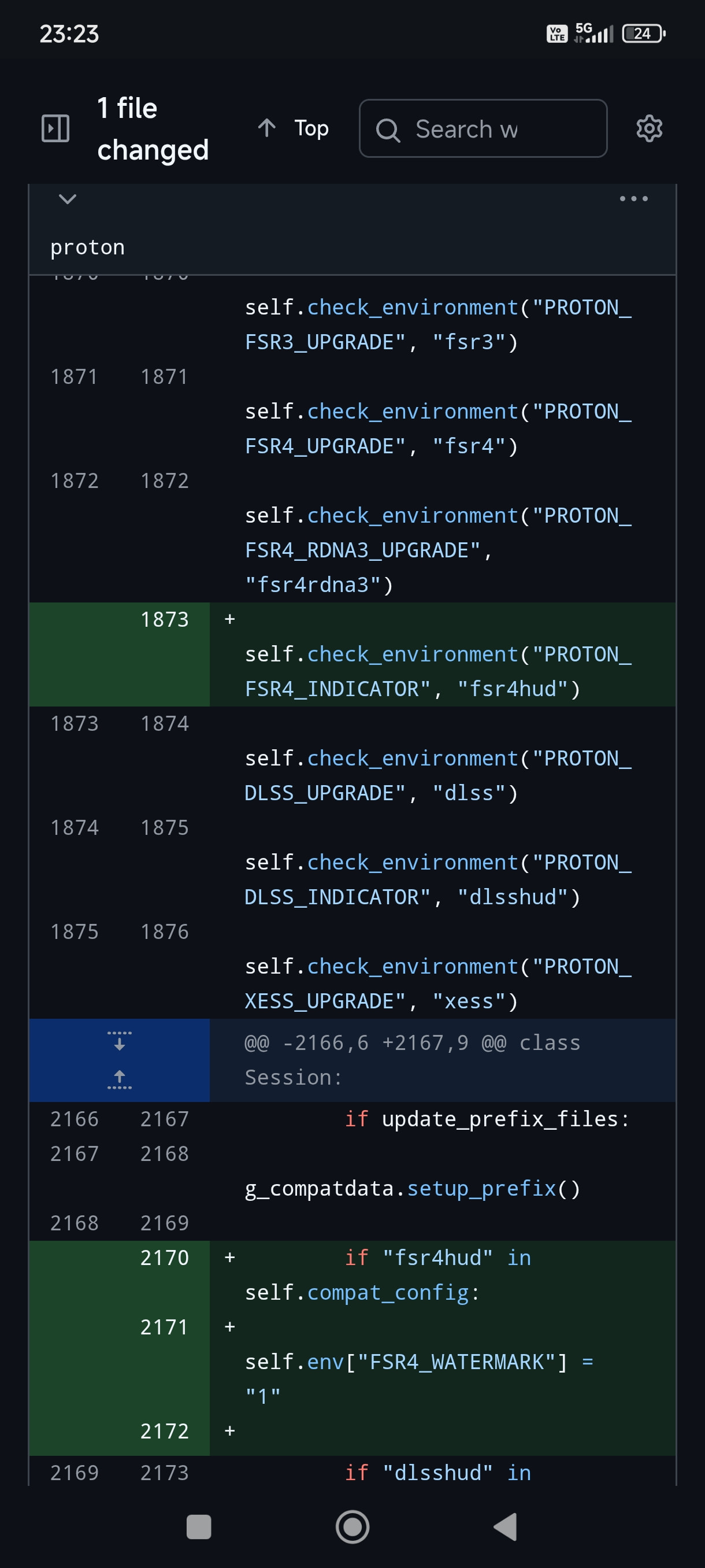
Task: Tap the battery status icon
Action: 643,34
